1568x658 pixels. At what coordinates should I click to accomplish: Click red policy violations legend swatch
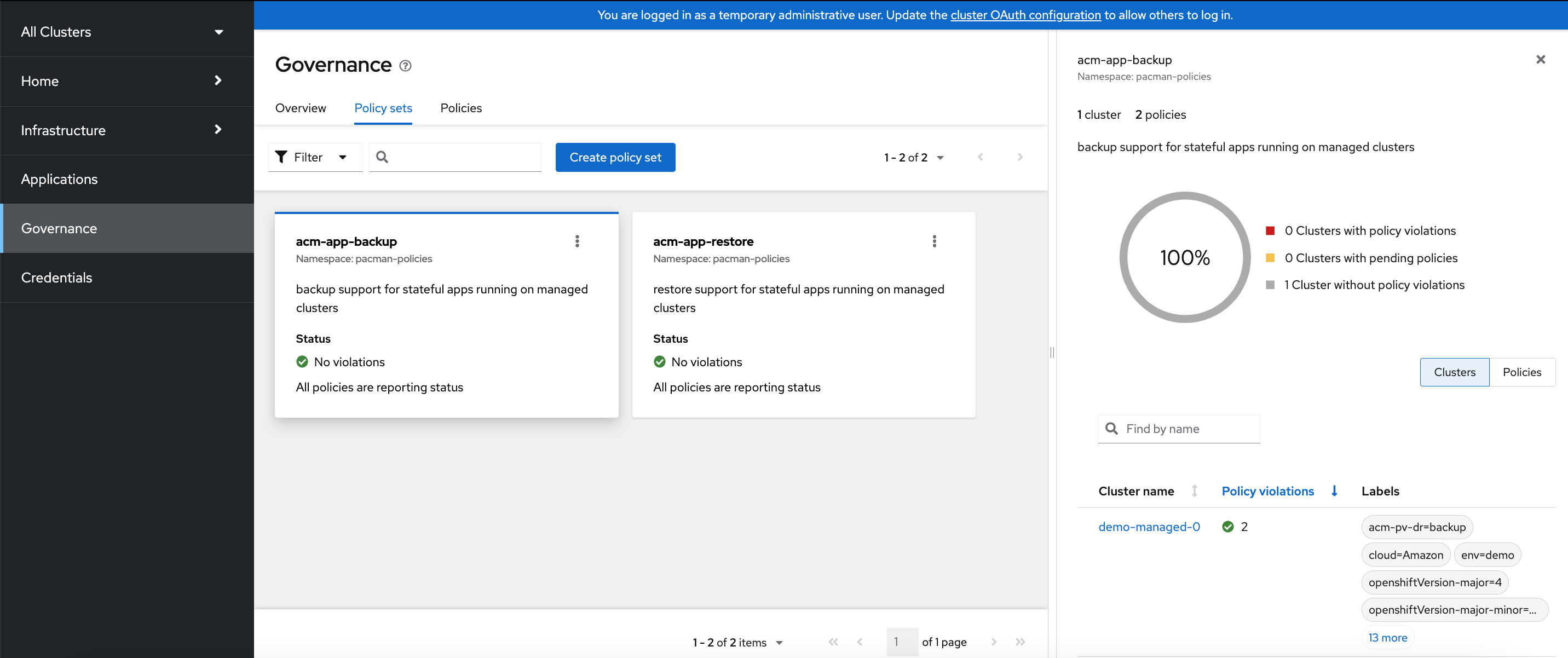click(1270, 230)
